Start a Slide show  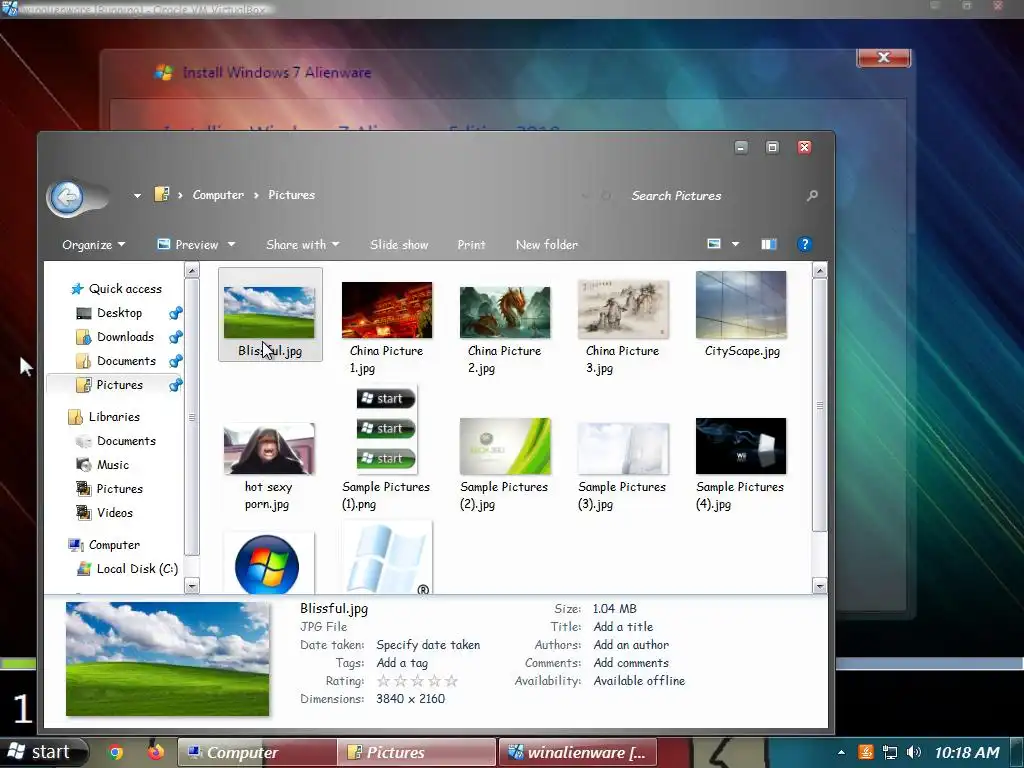399,245
